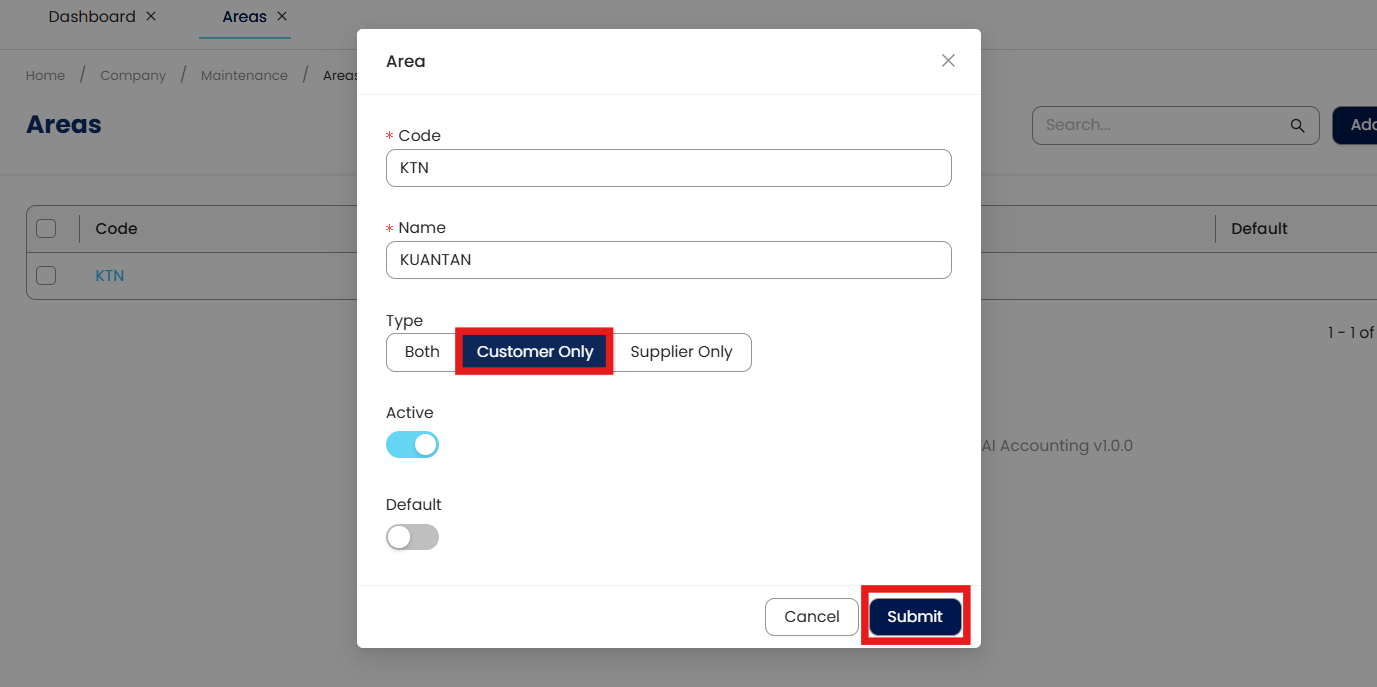Toggle the Active switch off

(412, 445)
